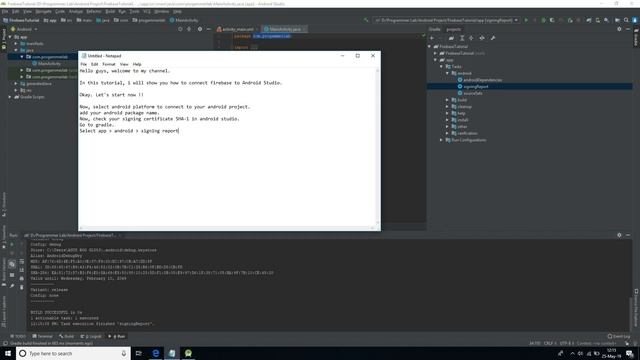
Task: Click Collapse All icon in the Gradle toolbar
Action: [471, 38]
